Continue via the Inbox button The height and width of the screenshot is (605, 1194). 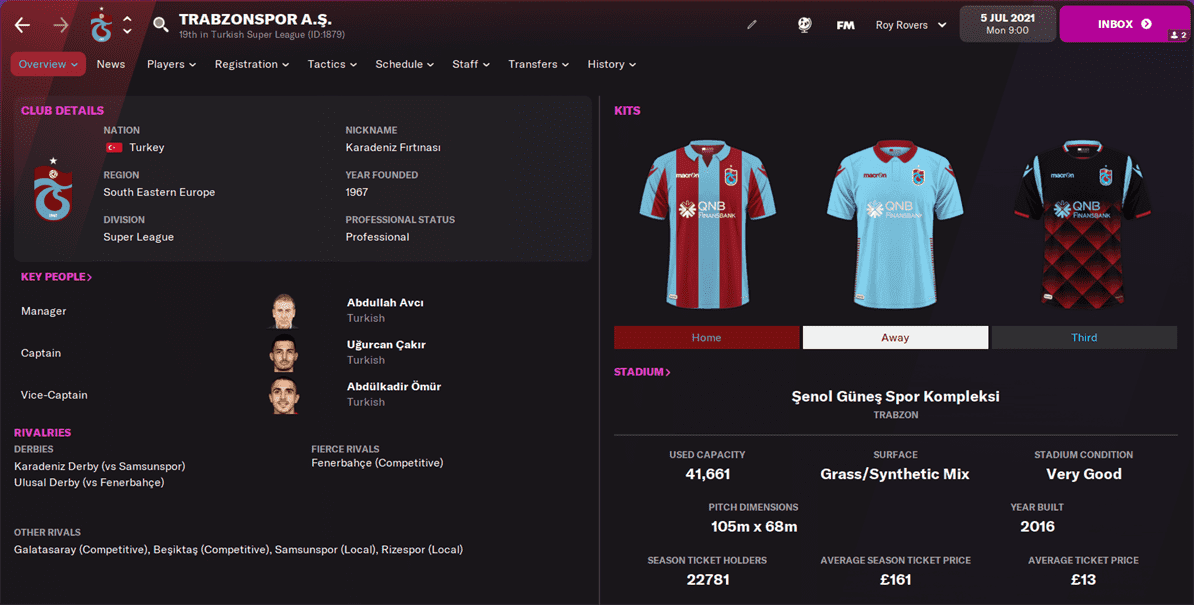pyautogui.click(x=1124, y=24)
